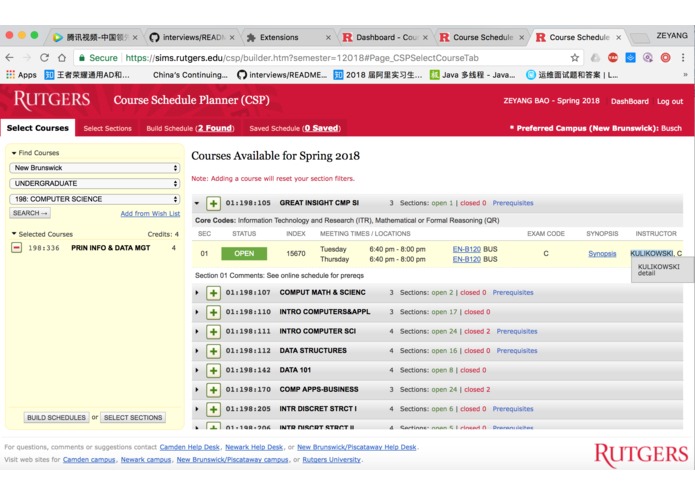Click the Rutgers logo in header
Screen dimensions: 695x494
tap(52, 100)
